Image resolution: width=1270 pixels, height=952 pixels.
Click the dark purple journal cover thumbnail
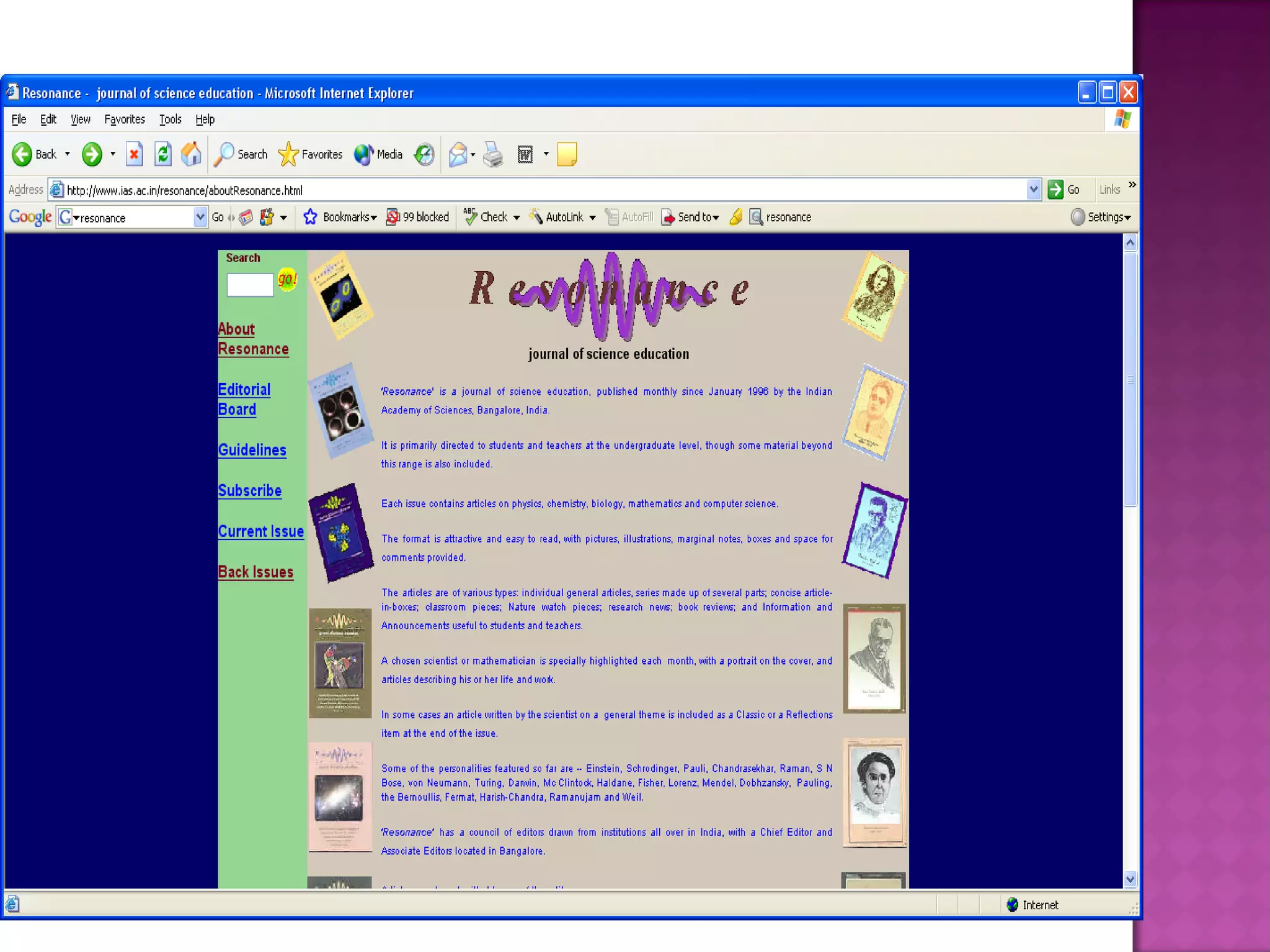340,533
